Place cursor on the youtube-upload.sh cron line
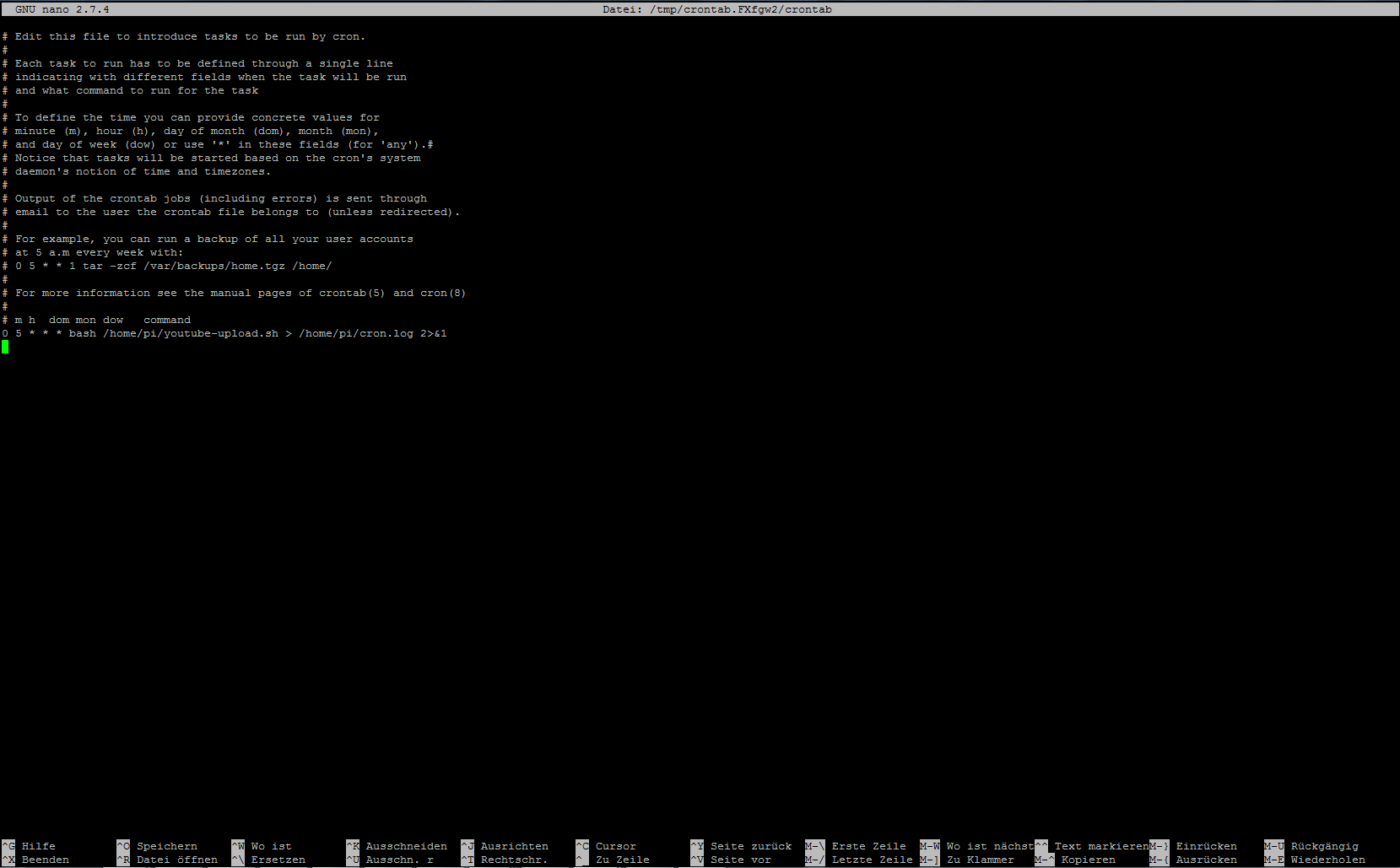 click(x=224, y=333)
